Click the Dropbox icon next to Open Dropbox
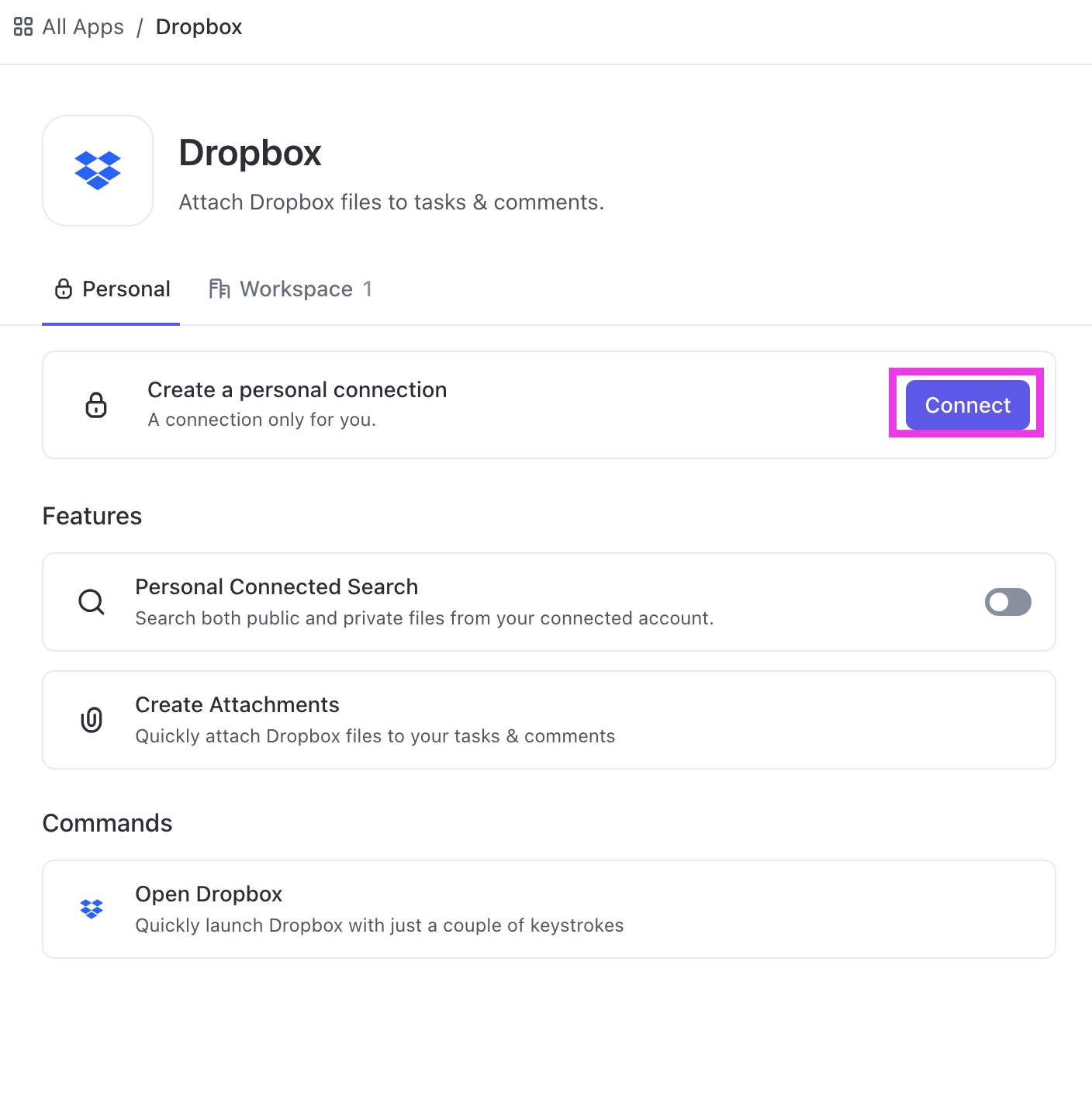Screen dimensions: 1092x1100 pos(92,908)
